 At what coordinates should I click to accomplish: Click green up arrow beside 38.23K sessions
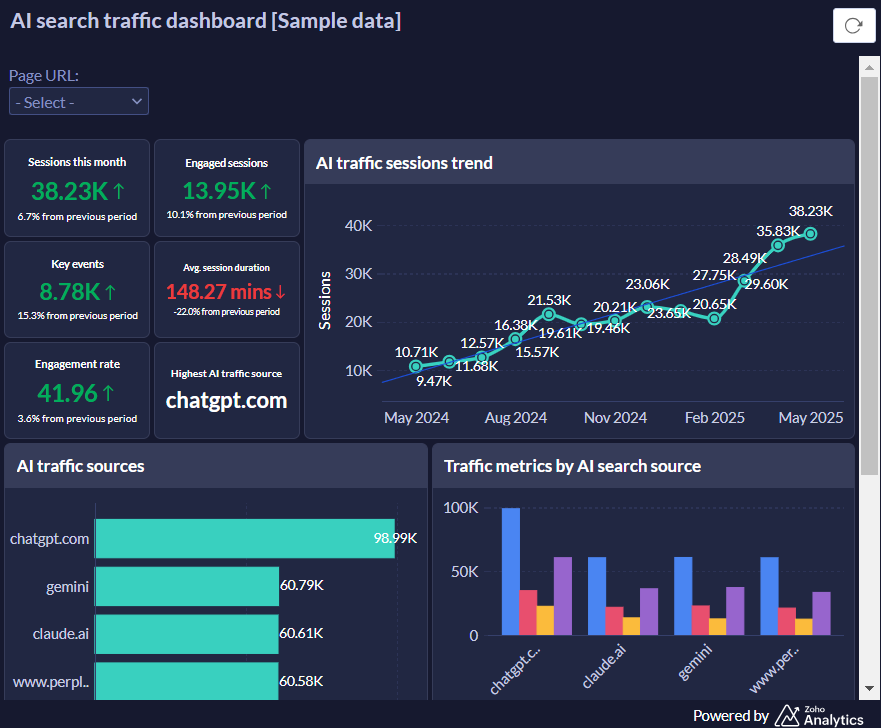120,190
